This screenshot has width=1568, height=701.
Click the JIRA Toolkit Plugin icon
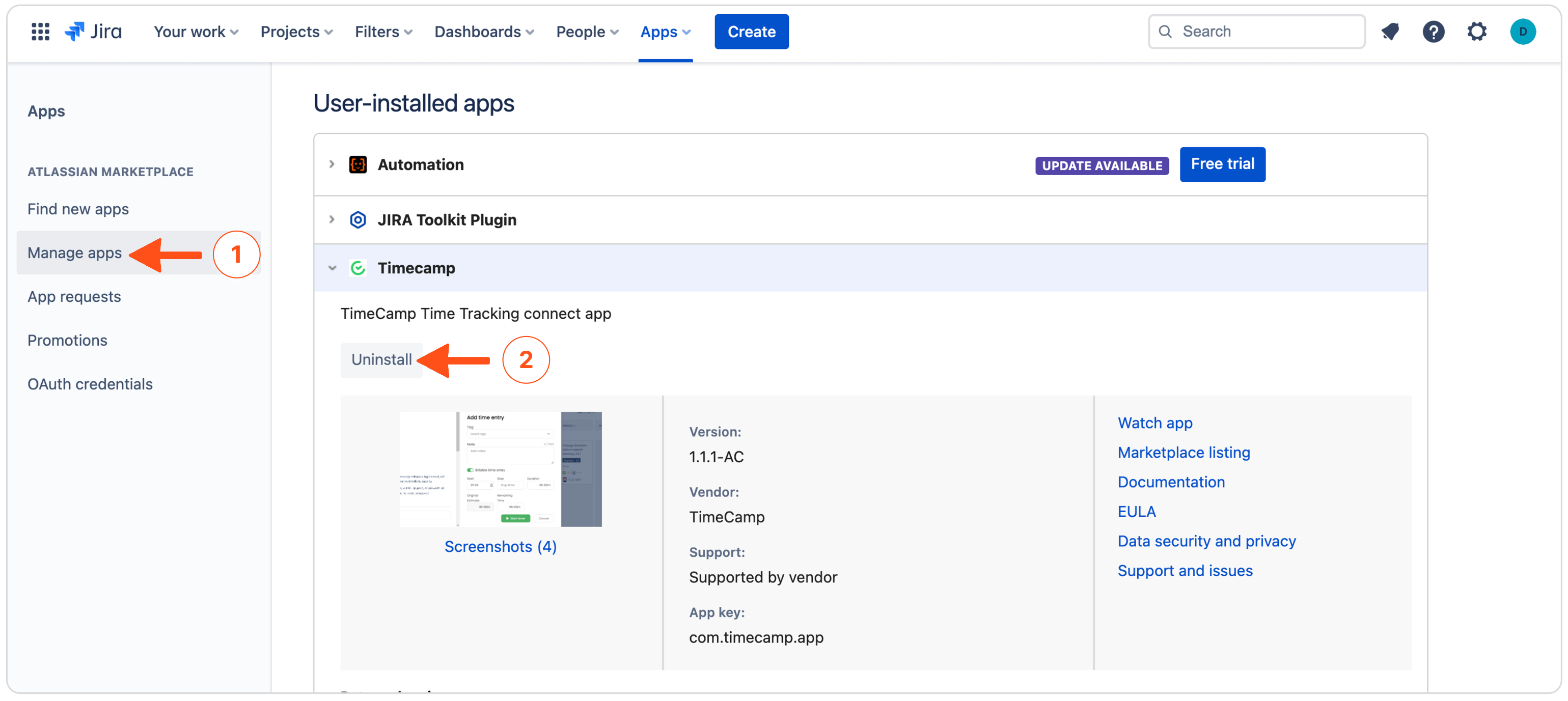click(x=358, y=220)
